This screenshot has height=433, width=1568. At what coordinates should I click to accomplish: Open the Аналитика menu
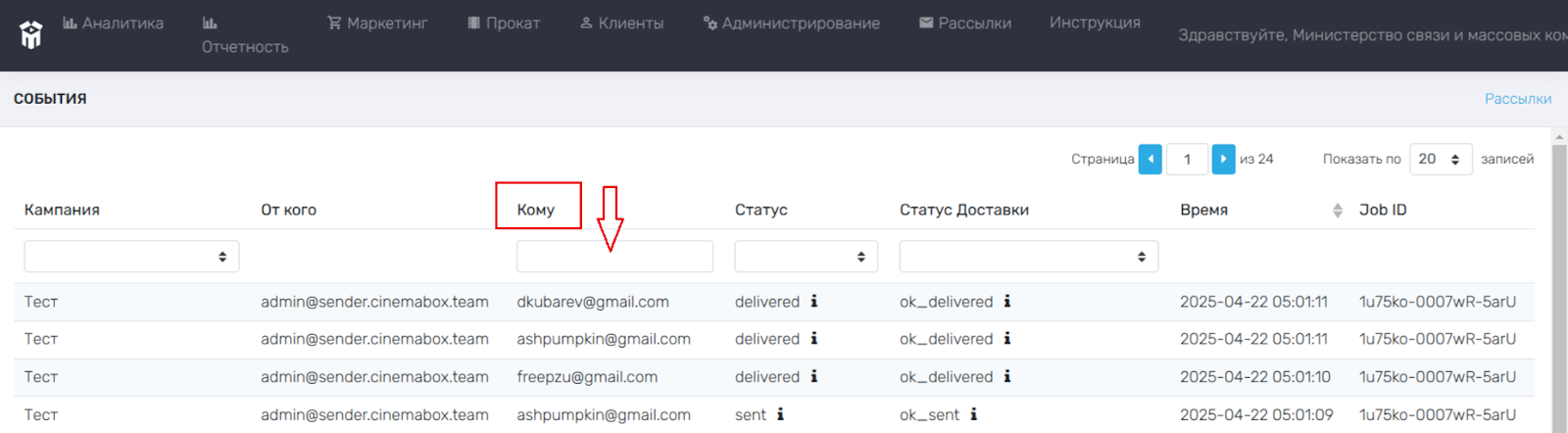click(x=114, y=23)
